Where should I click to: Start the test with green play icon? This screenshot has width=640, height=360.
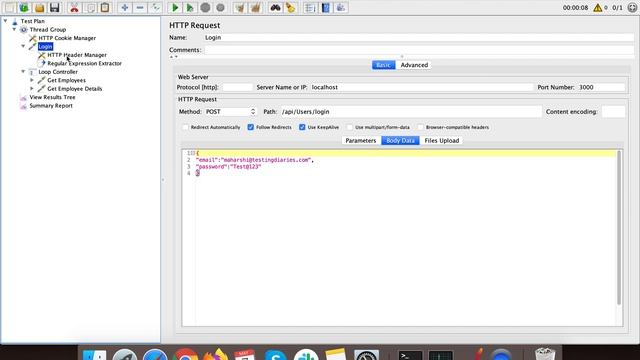coord(175,7)
